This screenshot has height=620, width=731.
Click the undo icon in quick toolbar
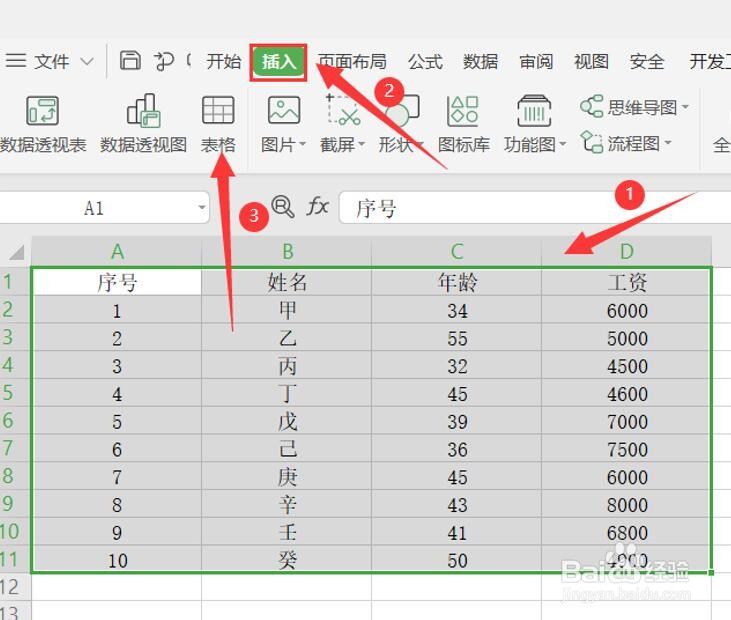point(164,61)
